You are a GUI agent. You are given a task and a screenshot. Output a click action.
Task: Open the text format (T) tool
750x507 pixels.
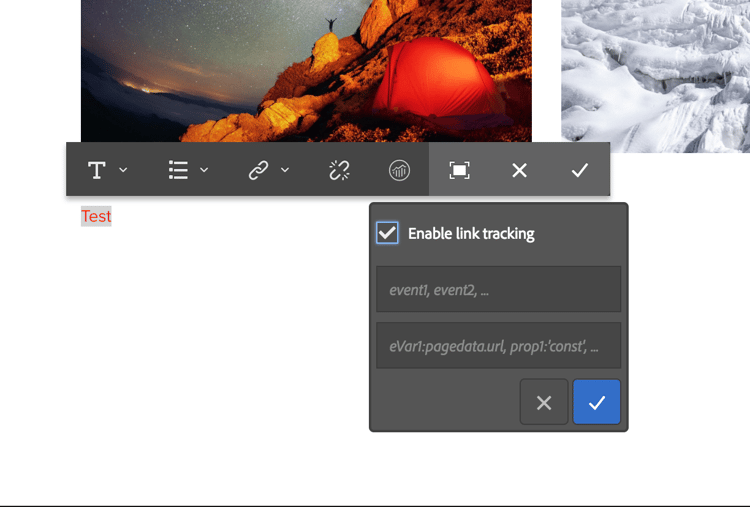(x=97, y=170)
